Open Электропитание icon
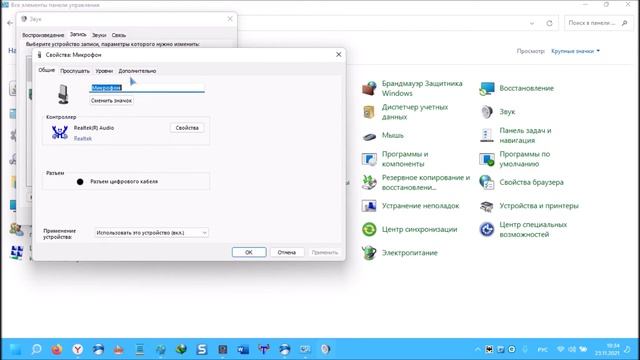This screenshot has width=640, height=360. [x=369, y=253]
